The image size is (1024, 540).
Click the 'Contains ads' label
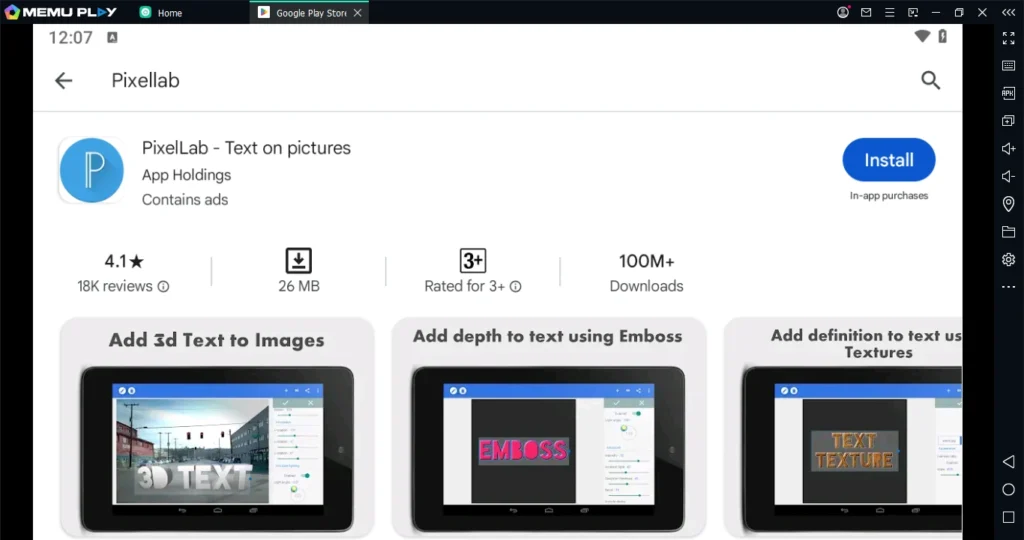[x=185, y=200]
